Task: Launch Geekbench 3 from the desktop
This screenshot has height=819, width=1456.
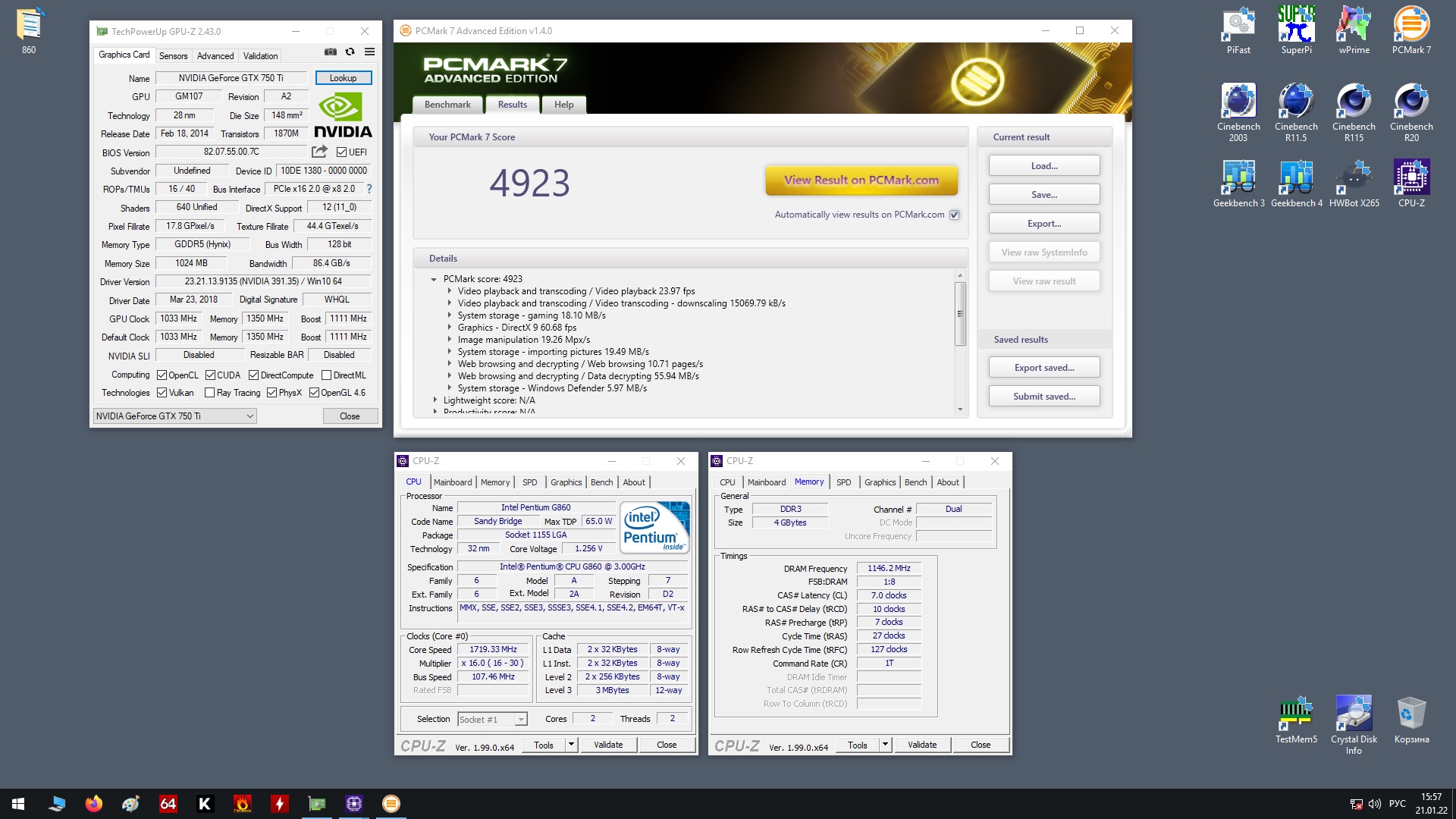Action: (1238, 183)
